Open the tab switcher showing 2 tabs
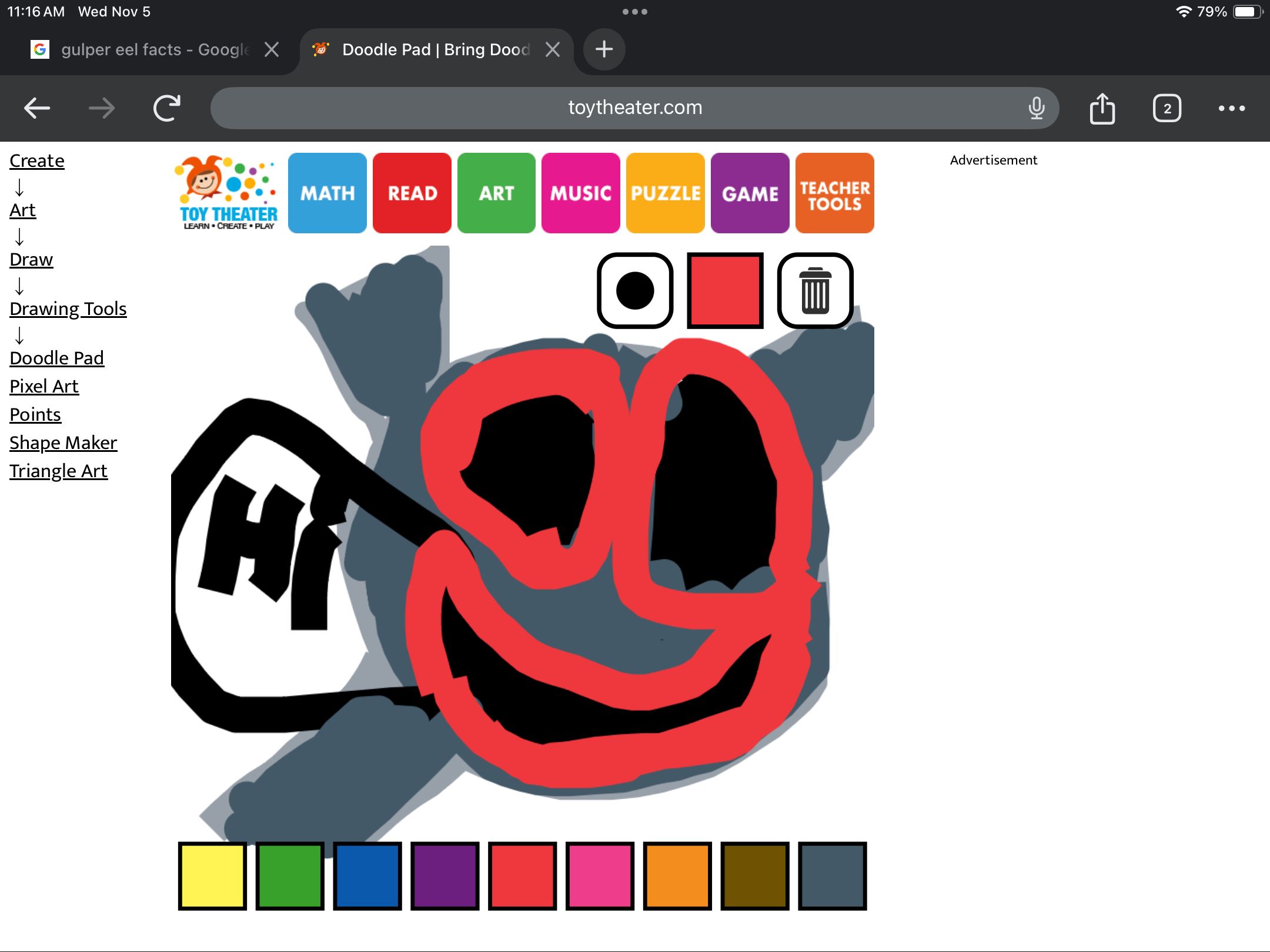 pyautogui.click(x=1167, y=108)
